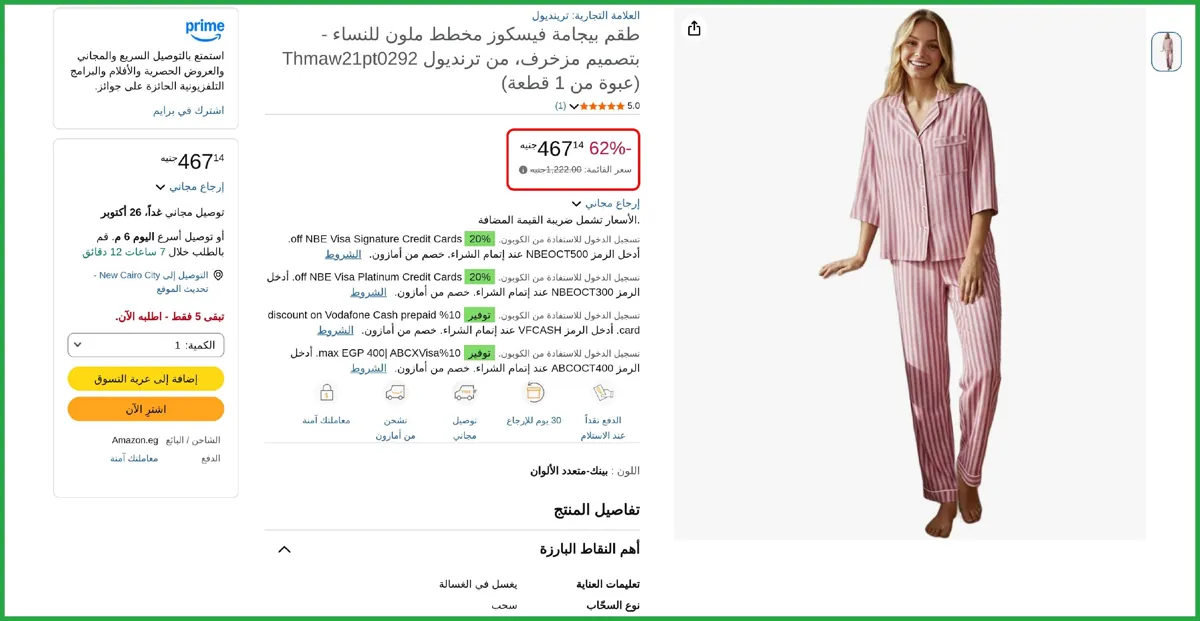The width and height of the screenshot is (1200, 621).
Task: Click the free delivery (توصيل مجاني) truck icon
Action: pyautogui.click(x=465, y=392)
